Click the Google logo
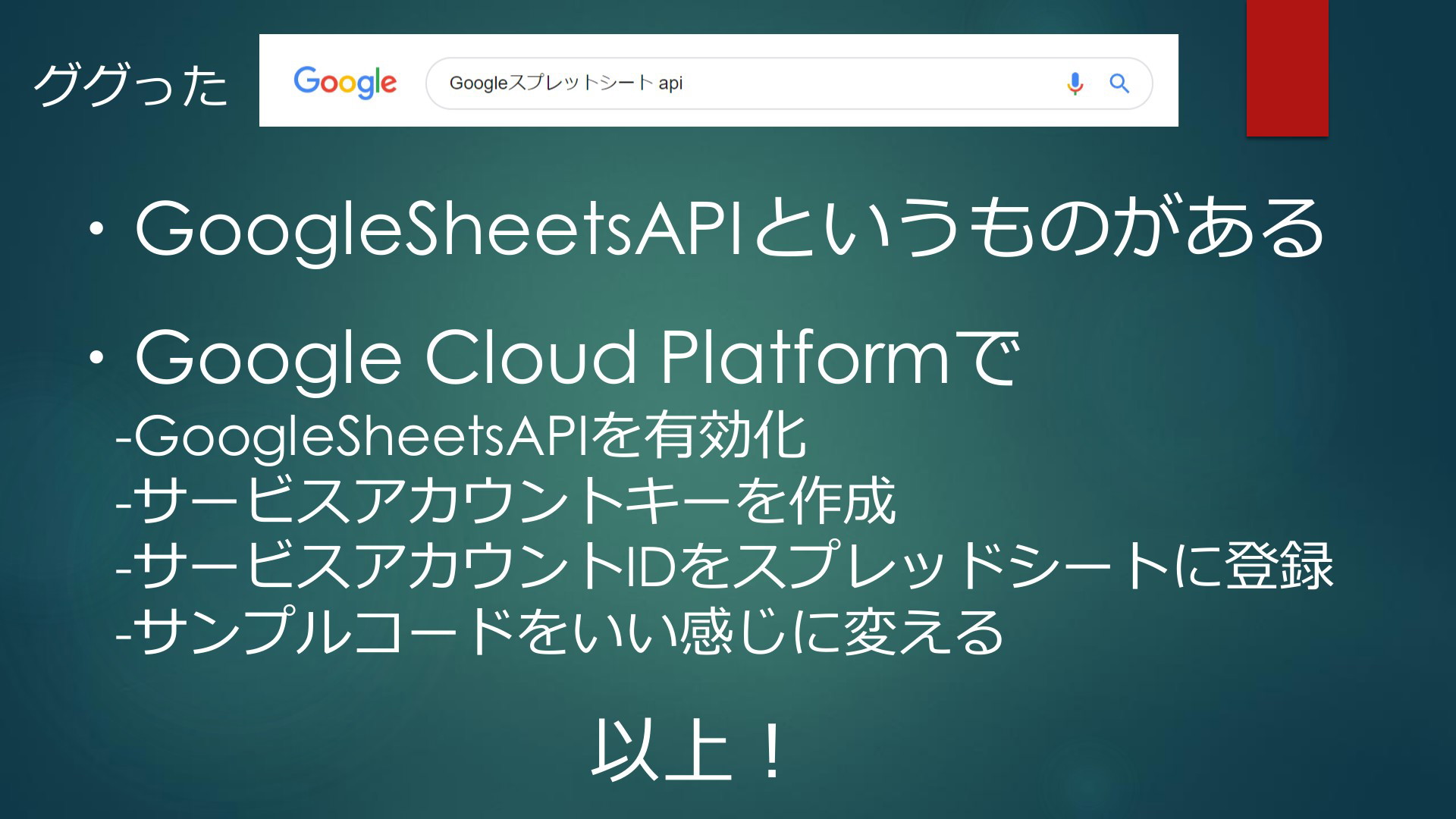The width and height of the screenshot is (1456, 819). coord(345,83)
